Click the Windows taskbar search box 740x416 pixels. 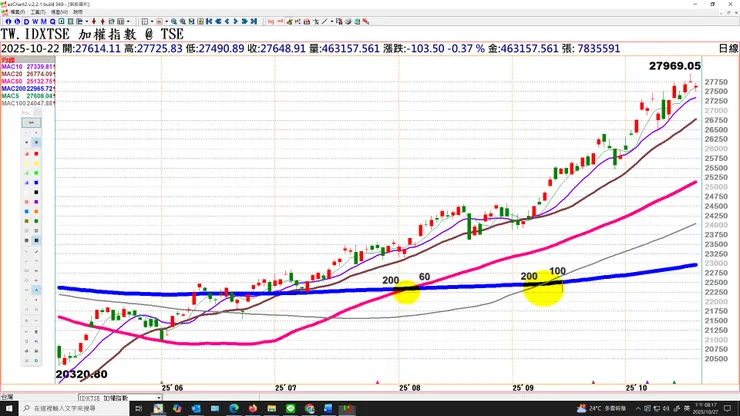click(x=73, y=408)
